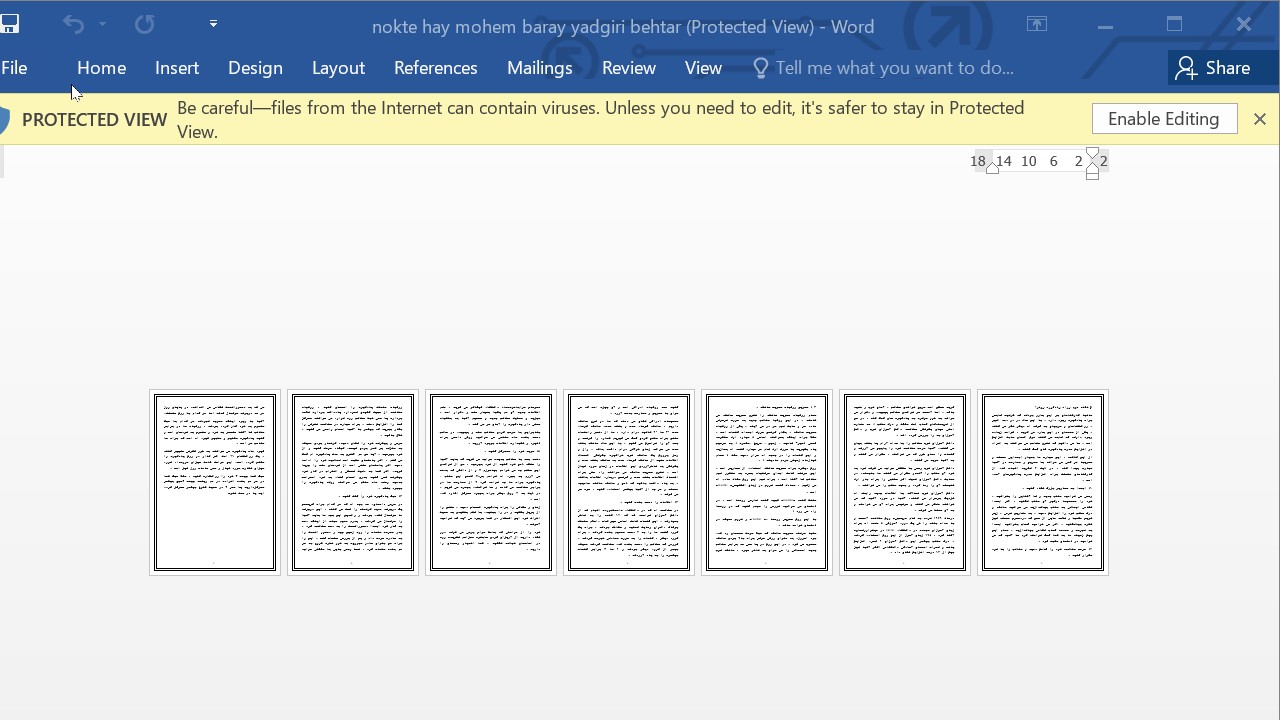Viewport: 1280px width, 720px height.
Task: Click the Enable Editing button
Action: click(x=1164, y=119)
